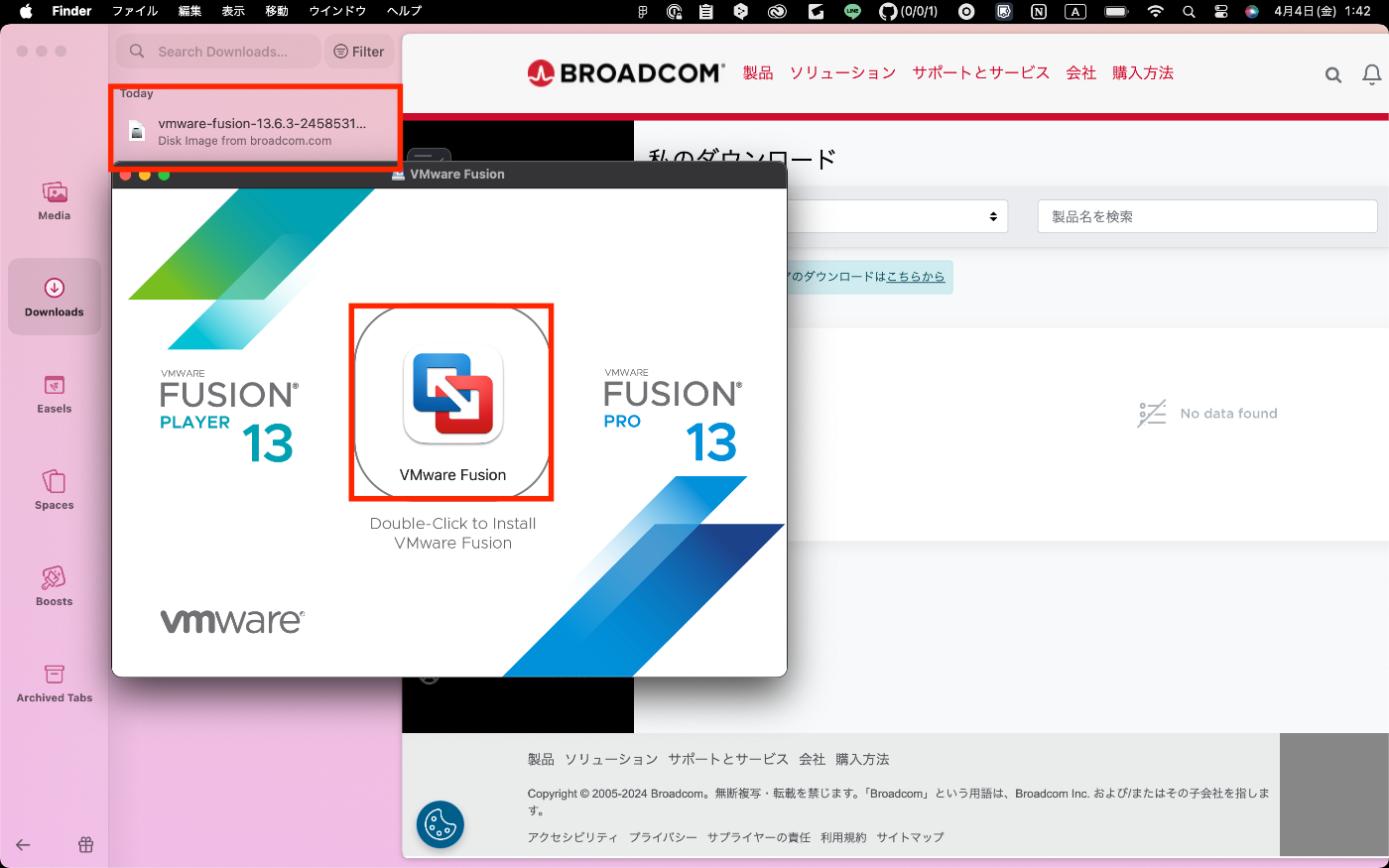The height and width of the screenshot is (868, 1389).
Task: Open the product dropdown on downloads page
Action: click(x=897, y=216)
